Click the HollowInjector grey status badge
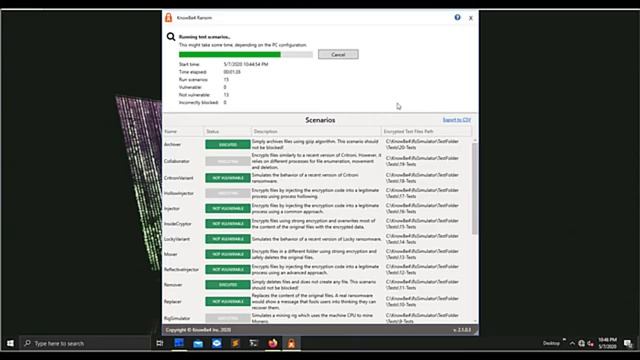 coord(228,193)
